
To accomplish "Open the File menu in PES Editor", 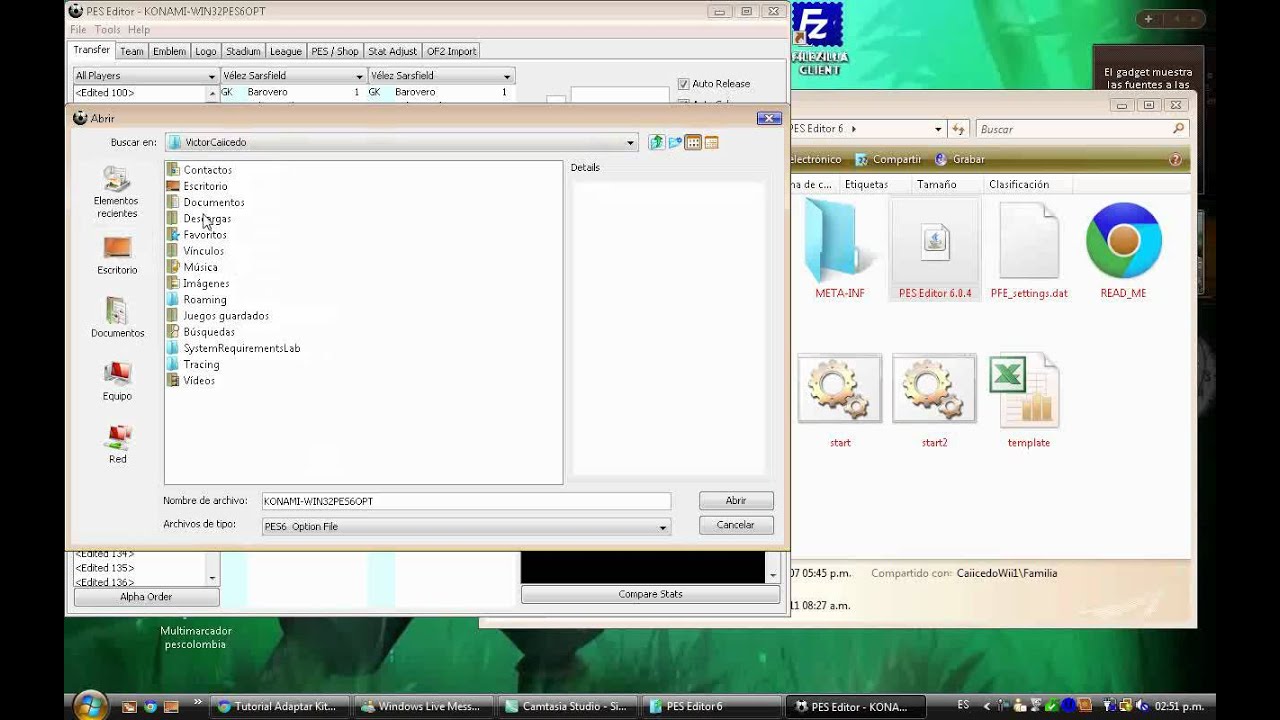I will click(78, 30).
